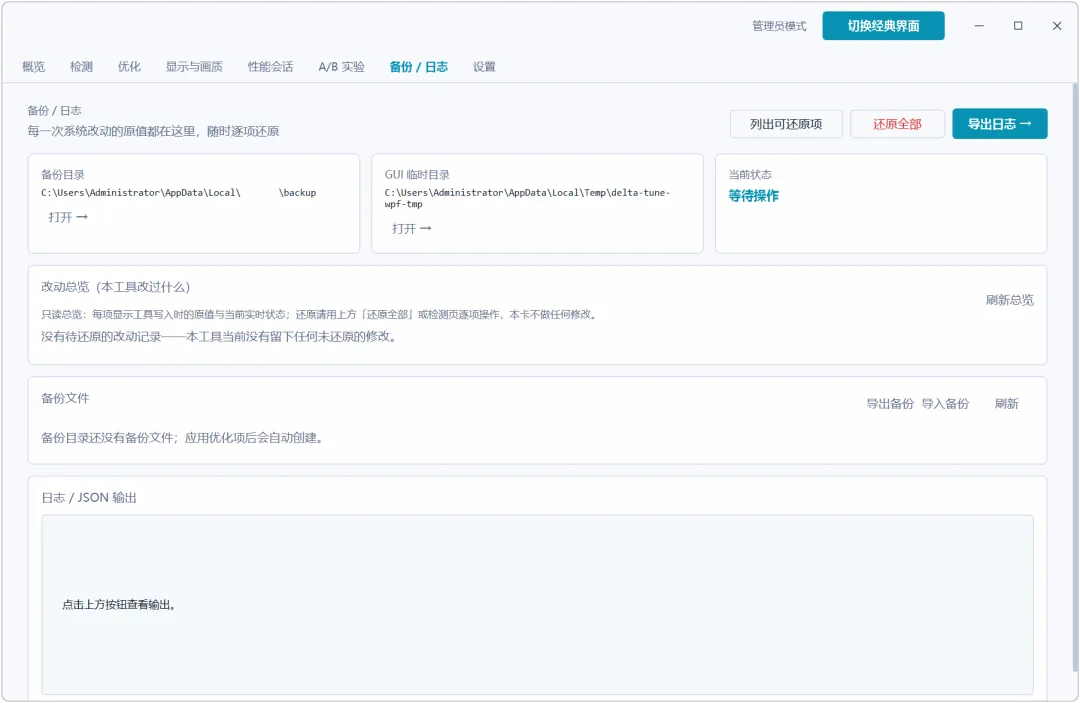Go to 显示与画质 tab

[x=194, y=67]
